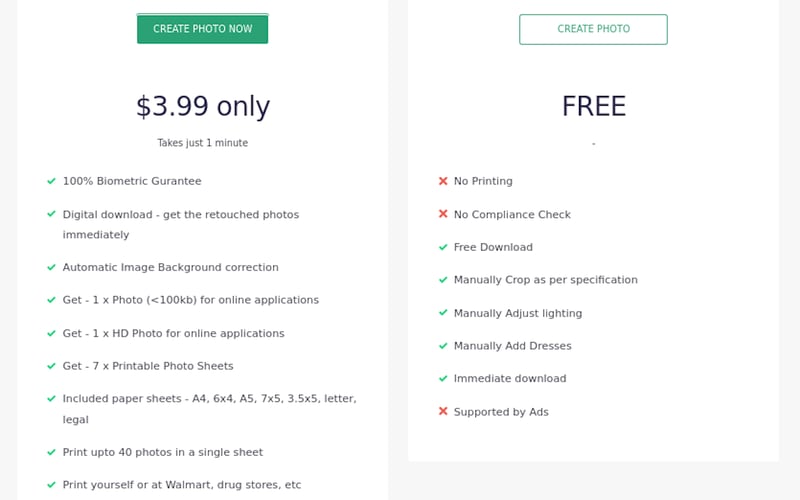Click Print yourself or at Walmart text
Viewport: 800px width, 500px height.
click(x=181, y=485)
